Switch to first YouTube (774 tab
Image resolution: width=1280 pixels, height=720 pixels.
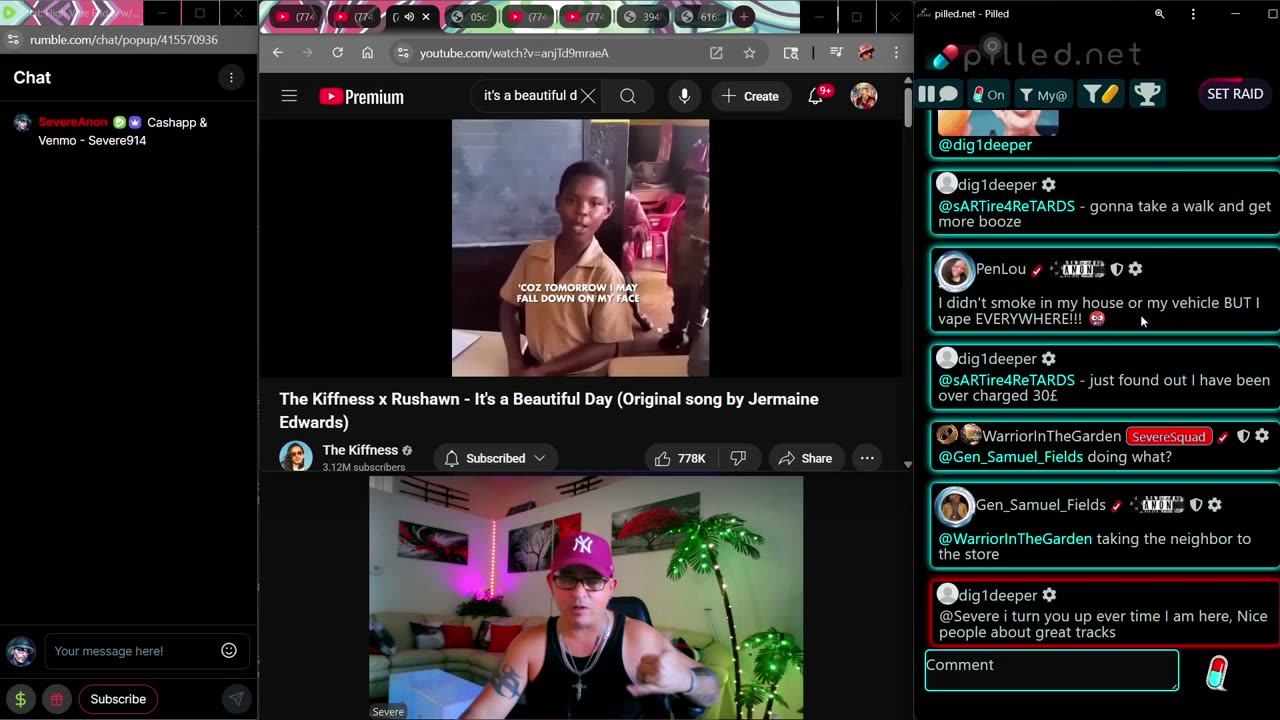(295, 17)
